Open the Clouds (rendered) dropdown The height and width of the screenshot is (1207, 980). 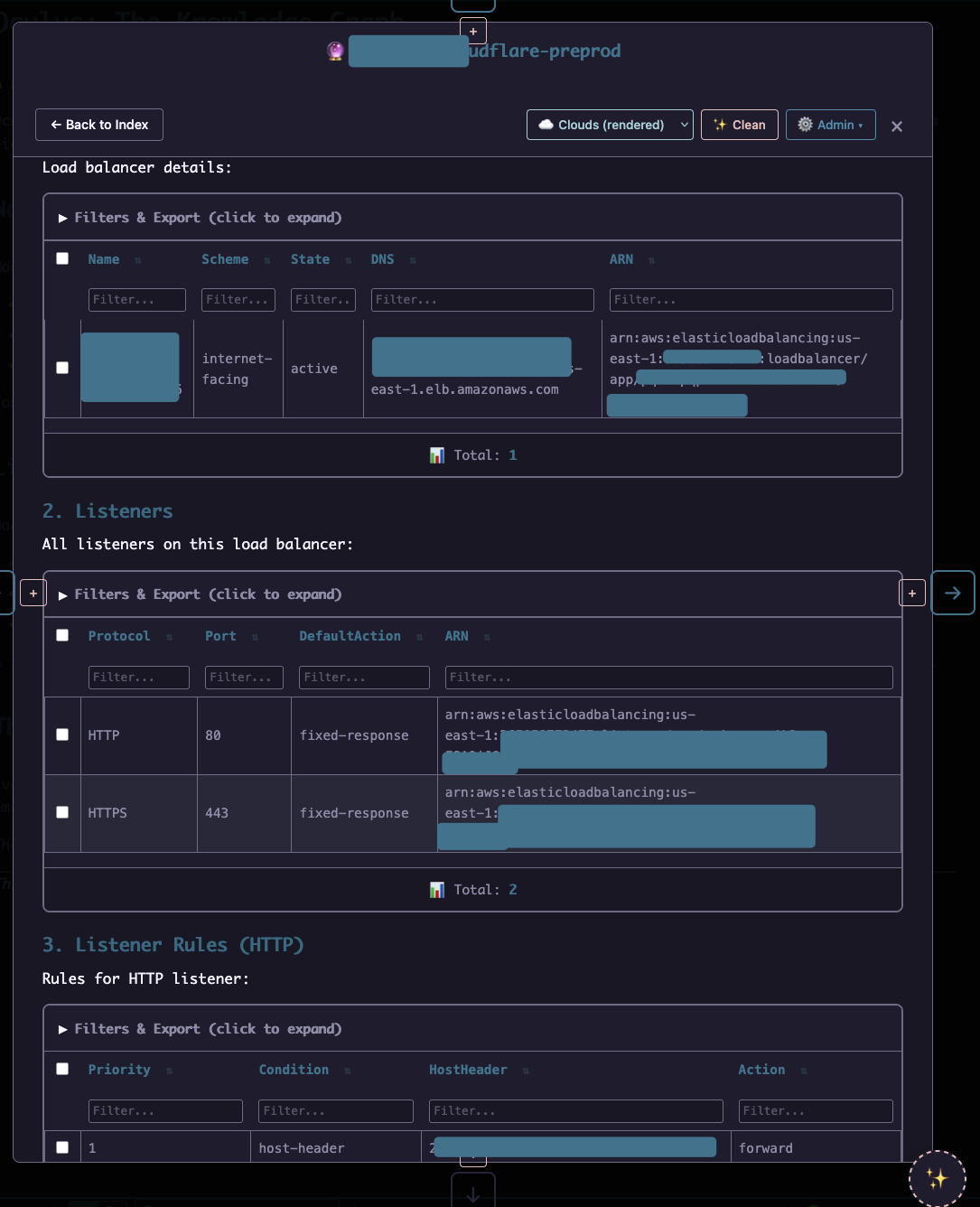tap(610, 125)
